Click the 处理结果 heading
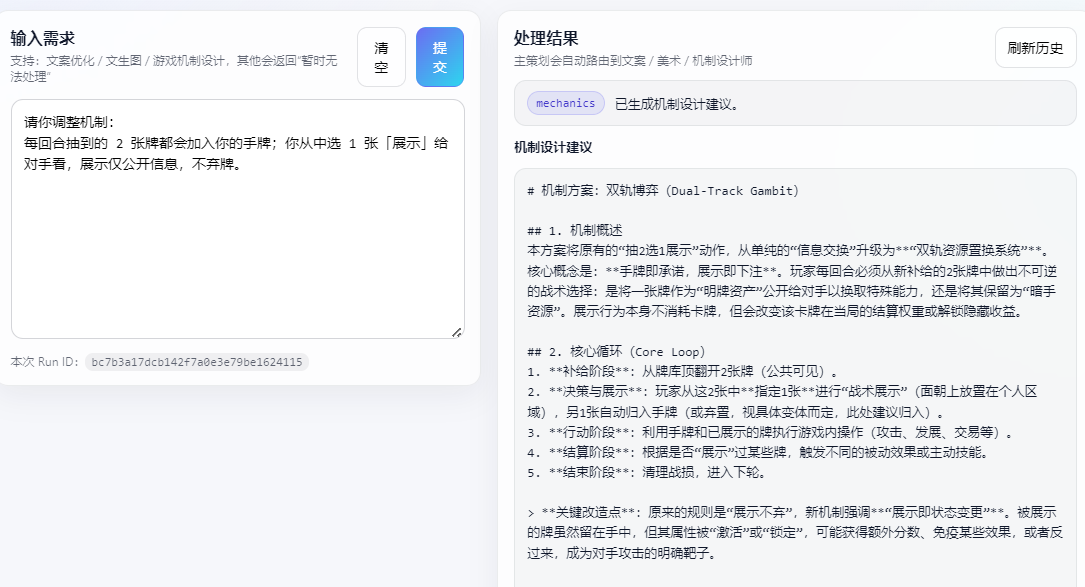This screenshot has height=587, width=1085. pos(546,38)
